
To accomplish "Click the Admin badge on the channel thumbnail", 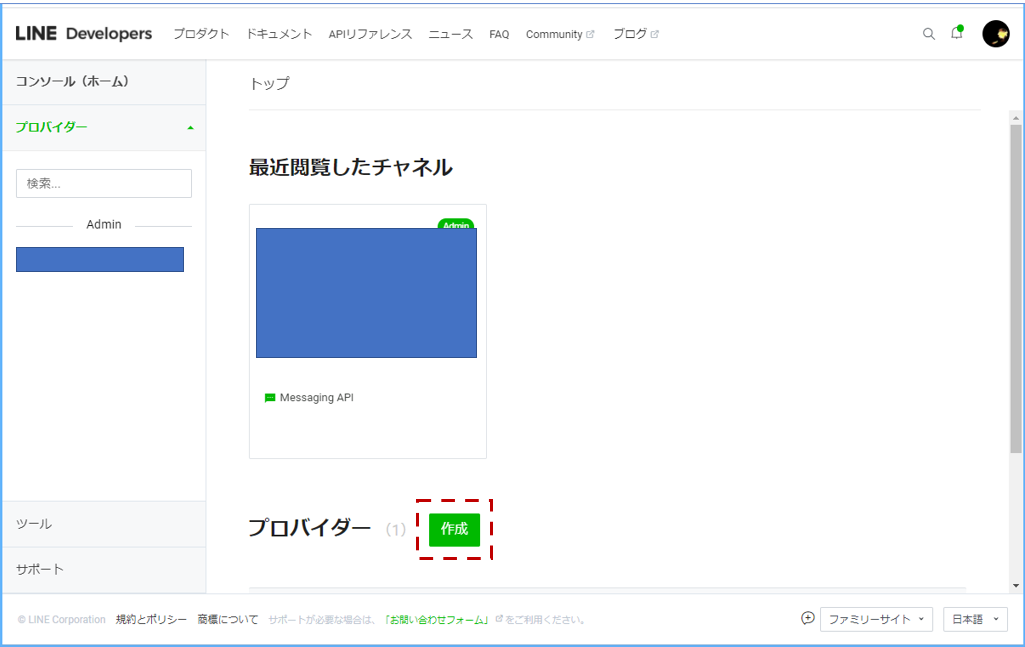I will [x=456, y=225].
